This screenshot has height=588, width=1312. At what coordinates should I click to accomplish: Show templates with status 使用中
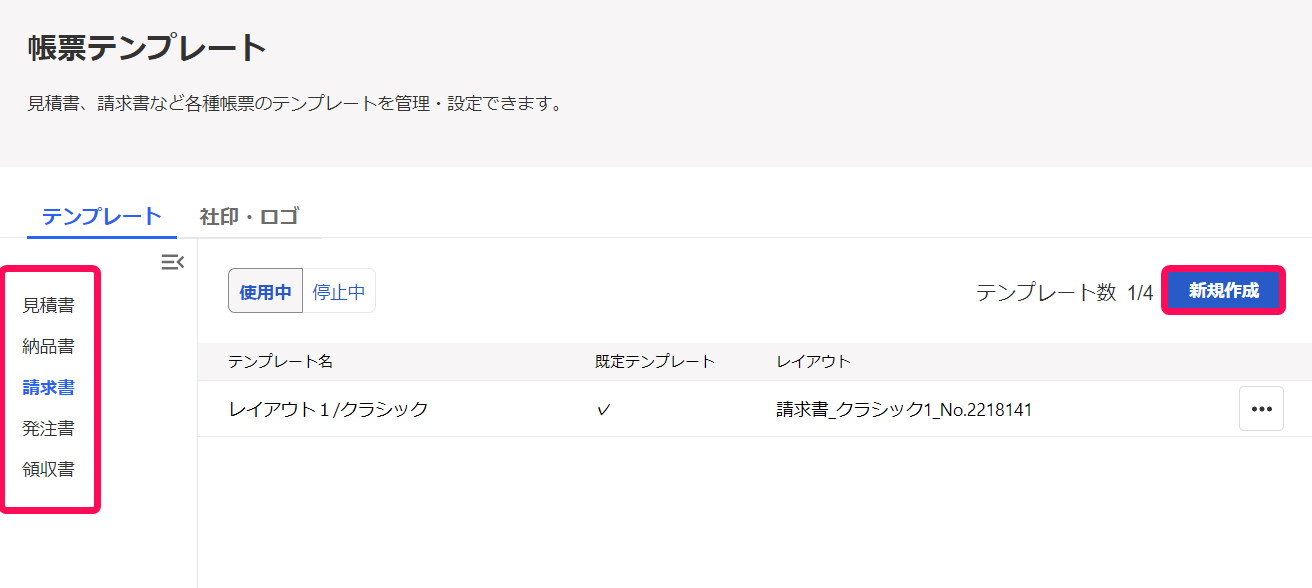265,291
